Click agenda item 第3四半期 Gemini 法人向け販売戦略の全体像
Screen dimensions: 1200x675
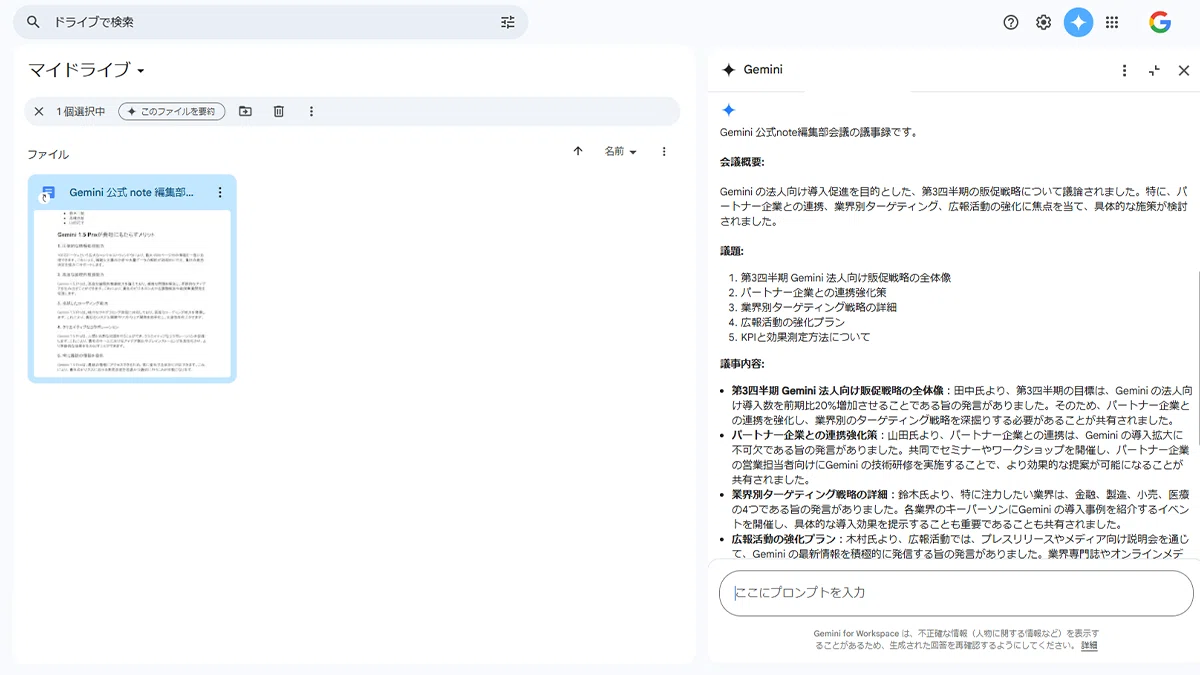pyautogui.click(x=845, y=277)
